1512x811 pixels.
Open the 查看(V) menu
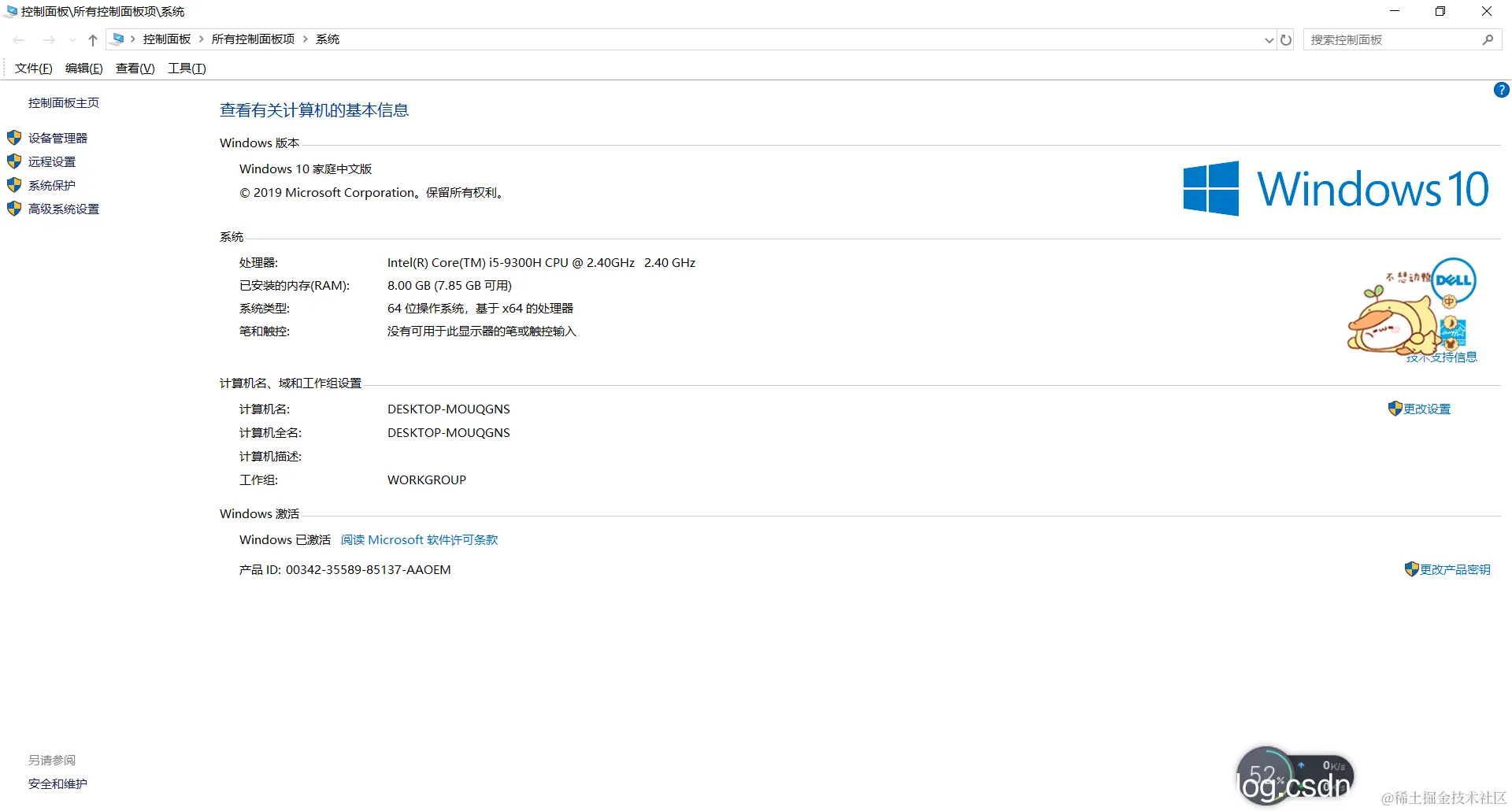tap(135, 69)
